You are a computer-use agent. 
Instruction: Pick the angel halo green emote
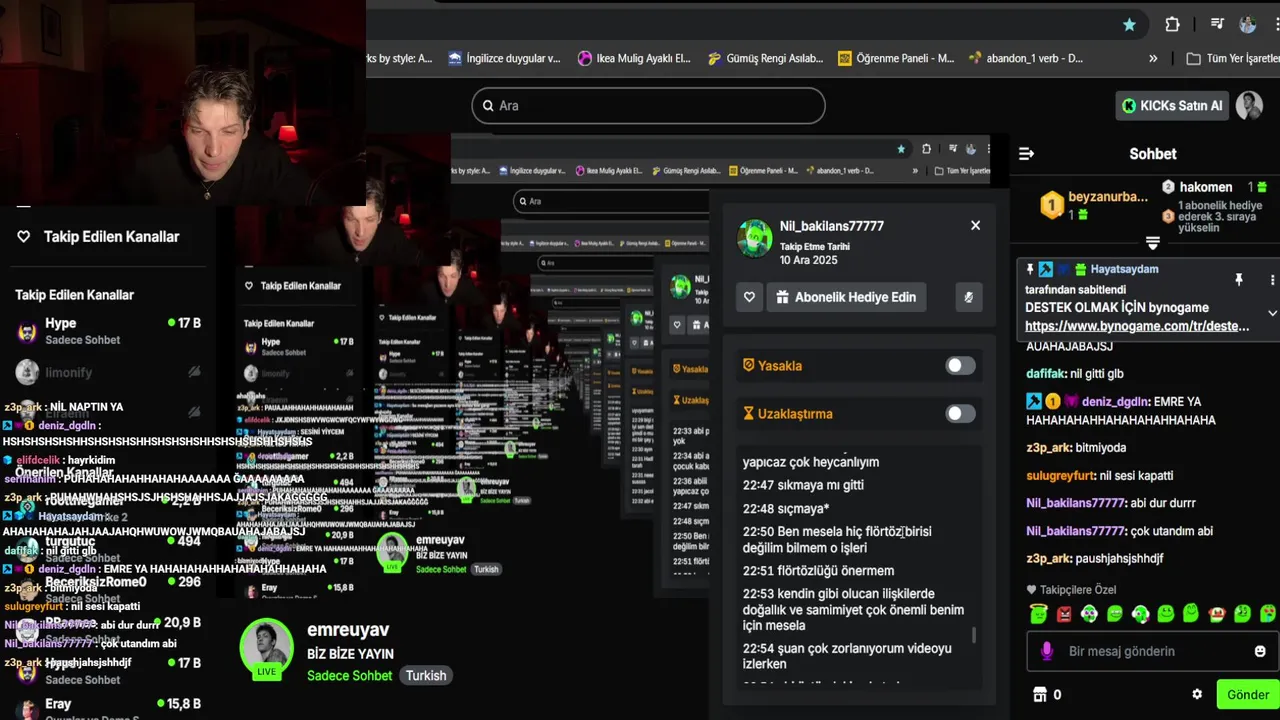1038,613
